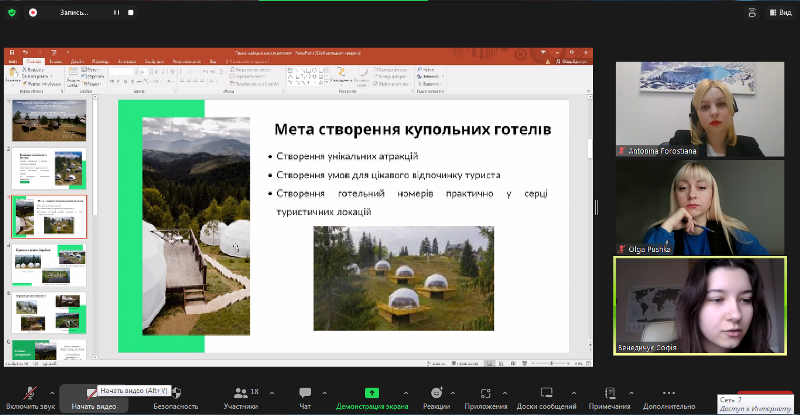Stop the recording in top bar
The width and height of the screenshot is (800, 415).
(131, 12)
